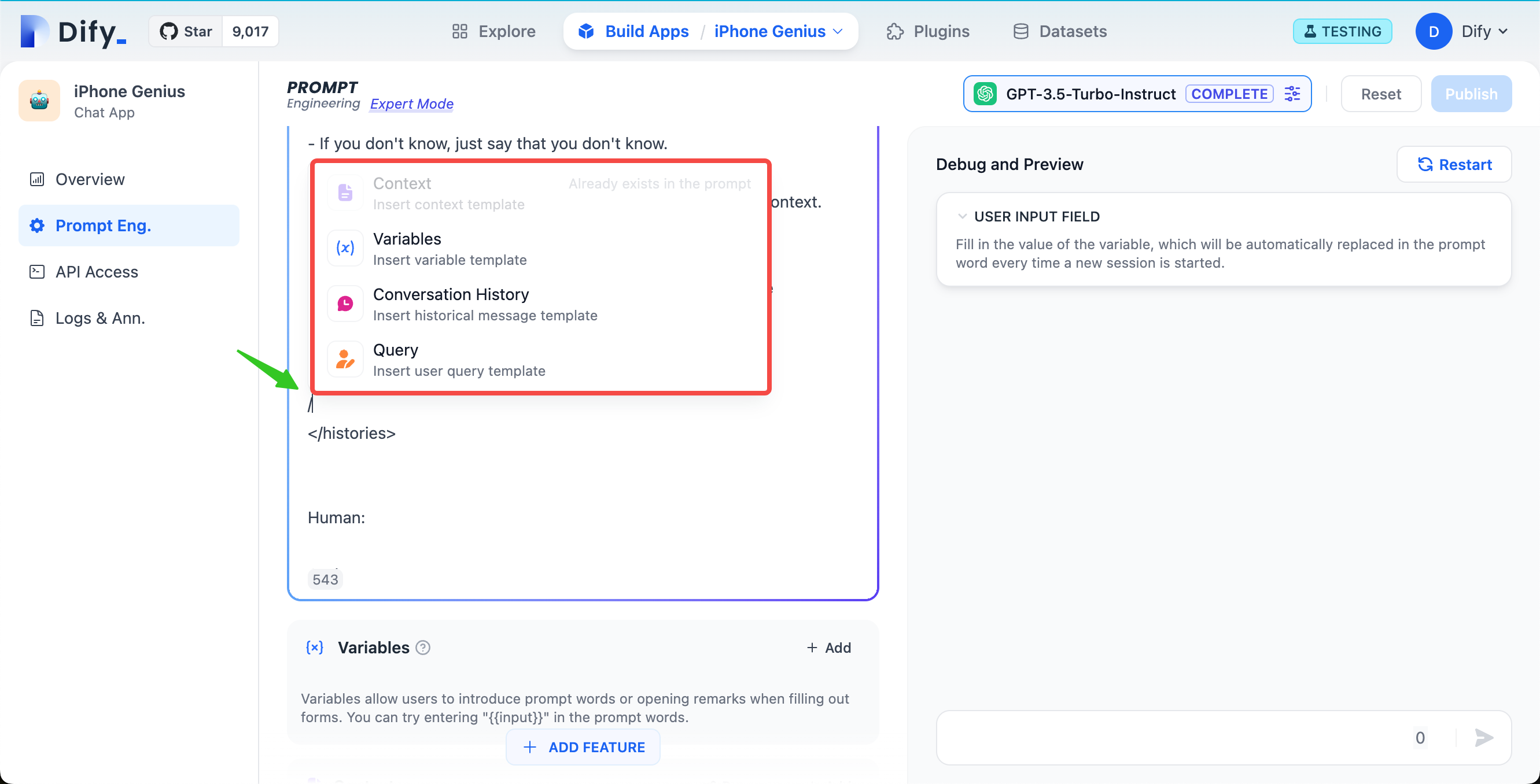Open the Dify account dropdown menu

coord(1484,31)
